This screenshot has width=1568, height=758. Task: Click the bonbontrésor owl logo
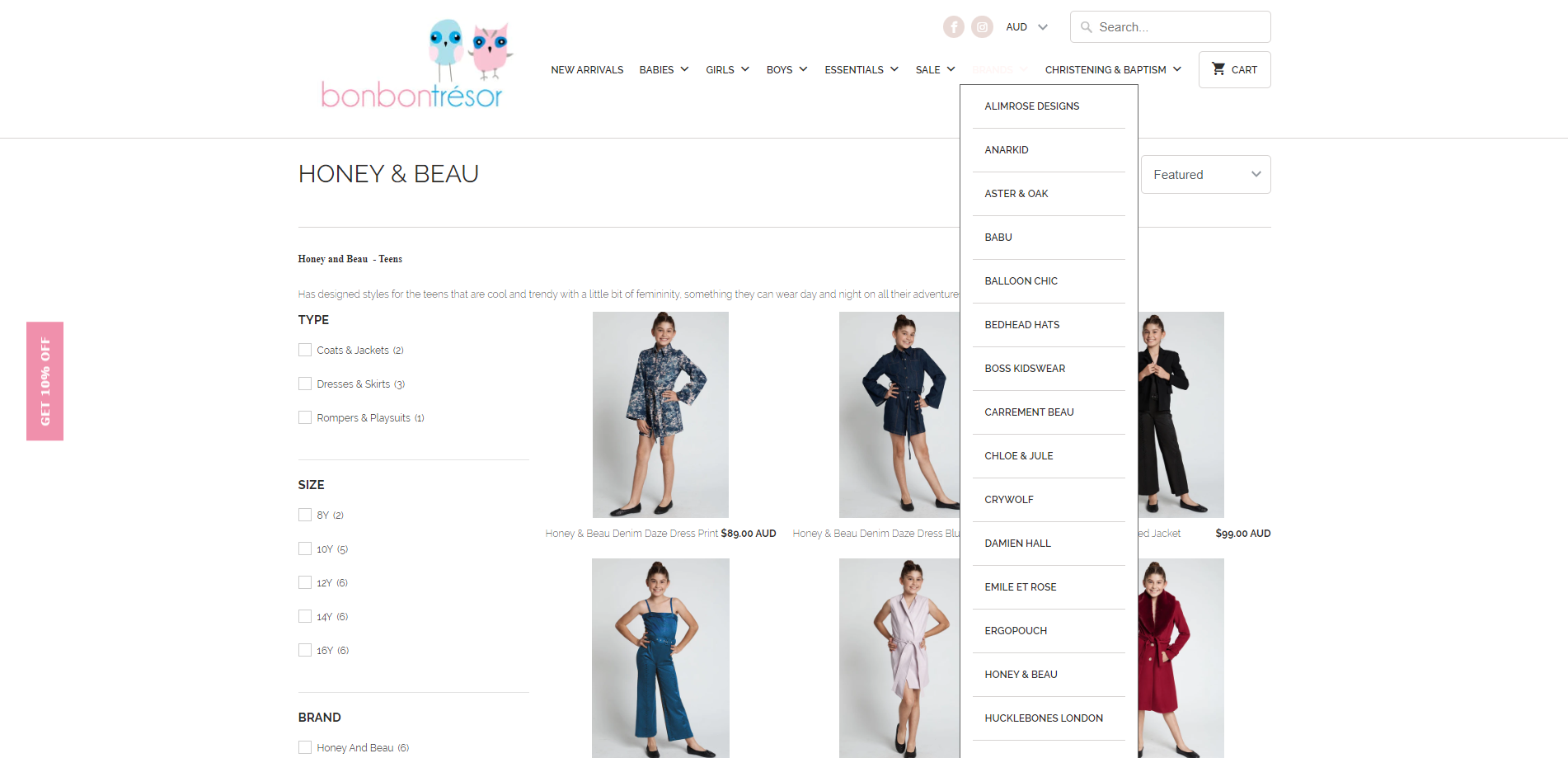(x=412, y=64)
